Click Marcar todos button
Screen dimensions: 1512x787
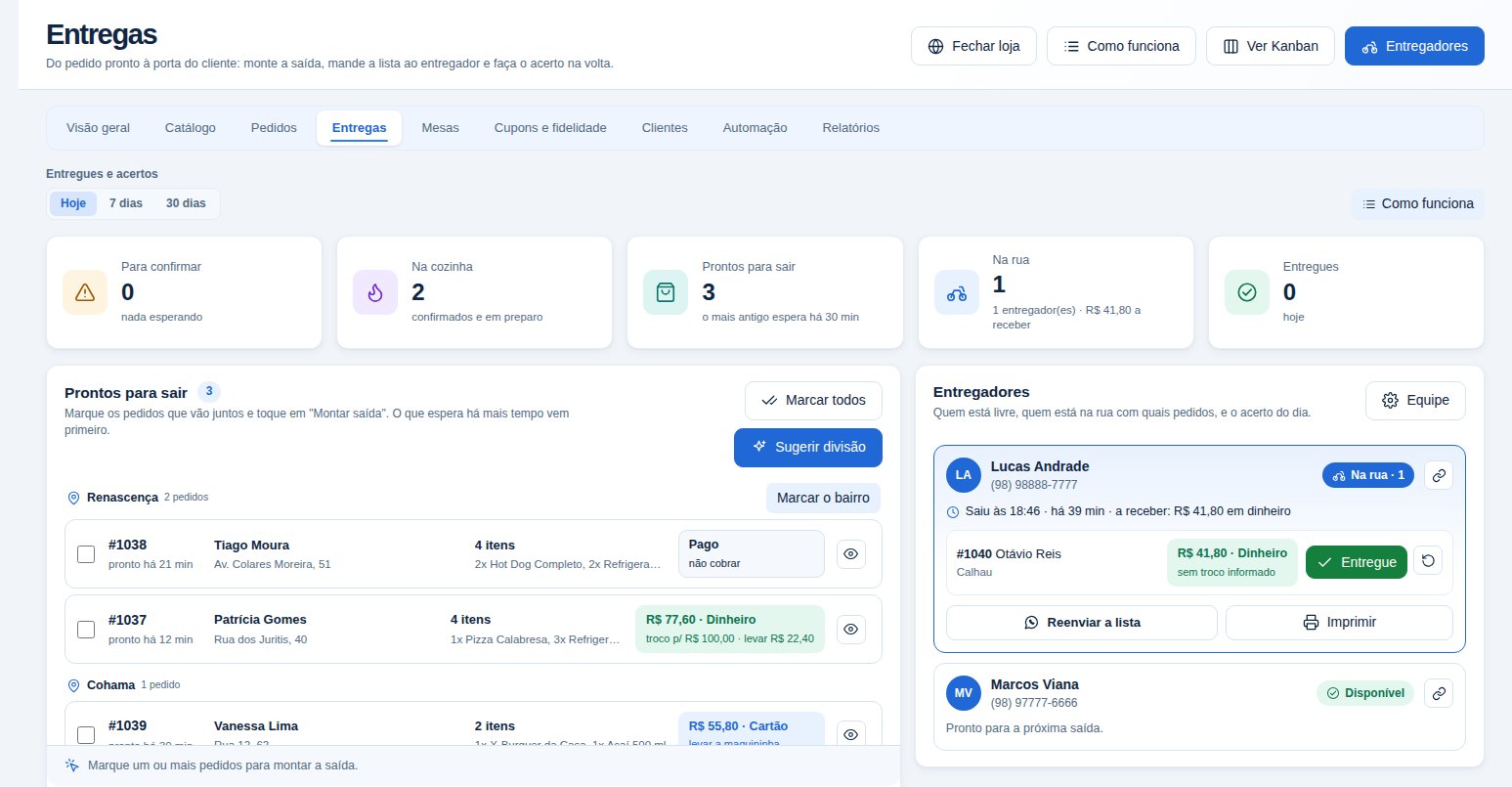tap(813, 401)
